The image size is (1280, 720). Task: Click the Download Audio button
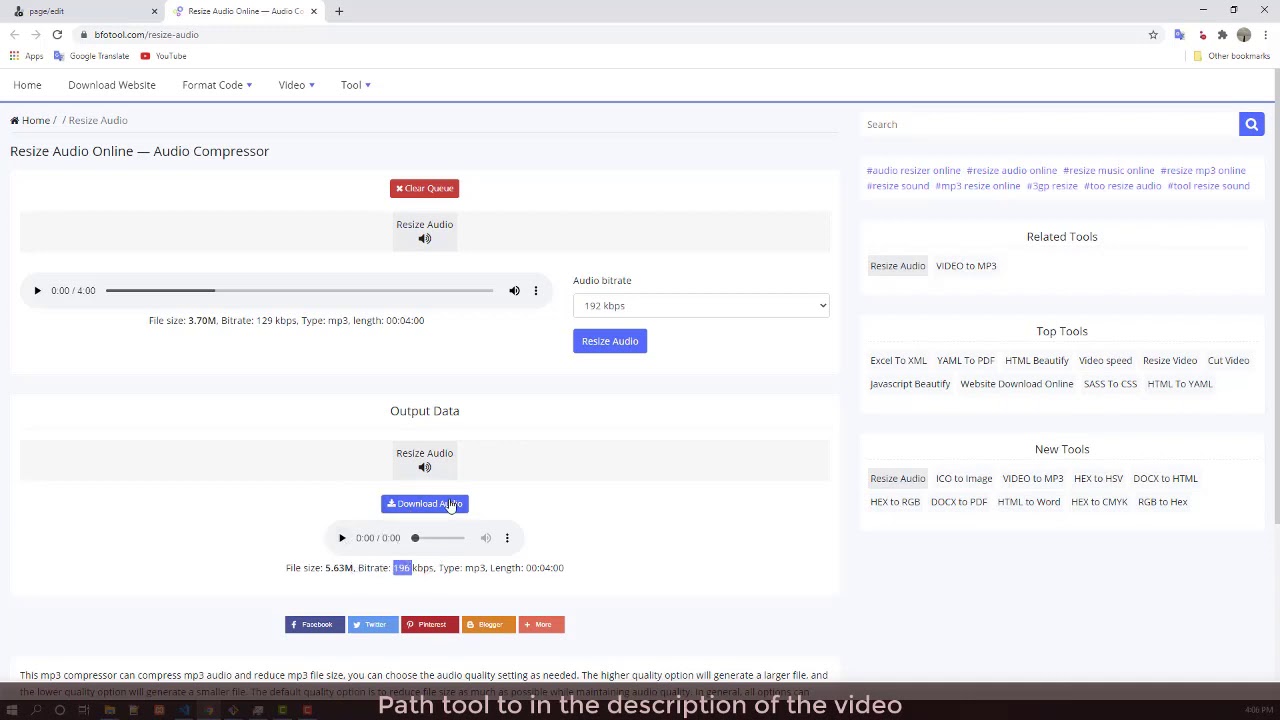tap(424, 504)
